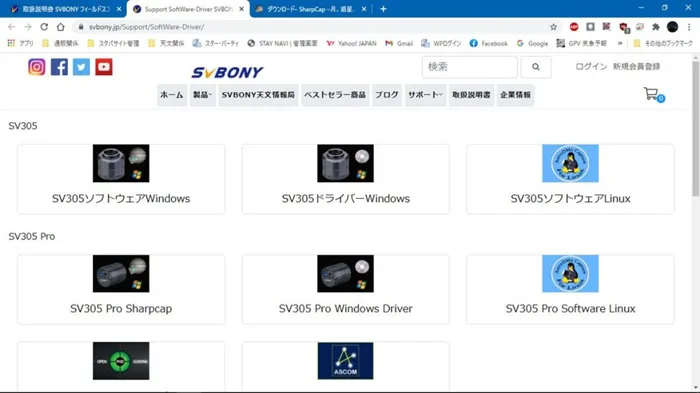700x393 pixels.
Task: Bookmark this page with the star icon
Action: point(554,27)
